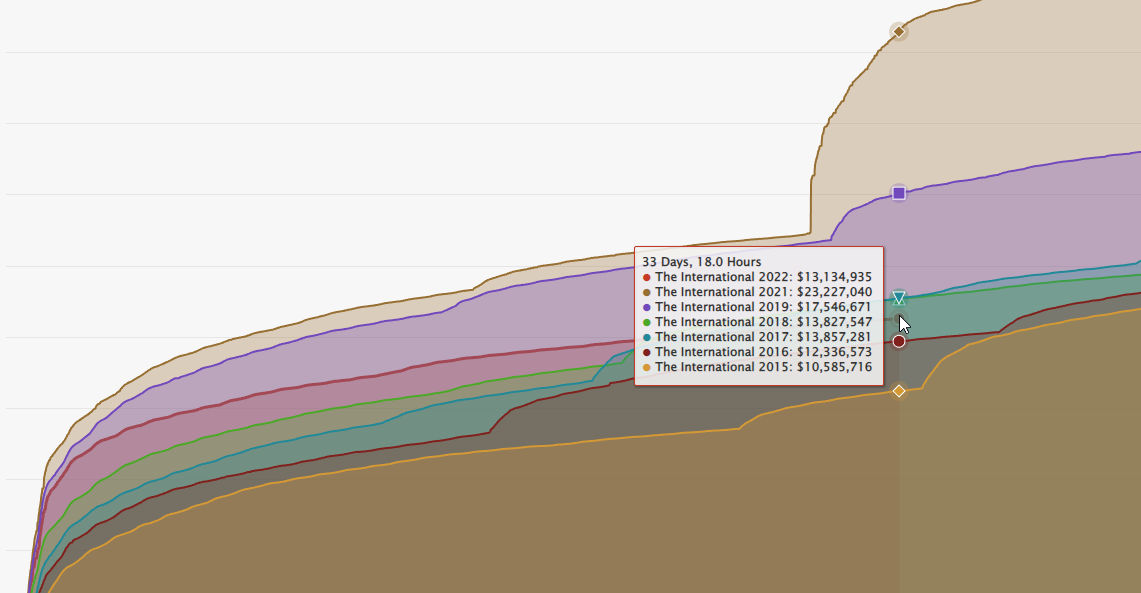Viewport: 1141px width, 593px height.
Task: Click the red bullet beside International 2022
Action: 647,278
